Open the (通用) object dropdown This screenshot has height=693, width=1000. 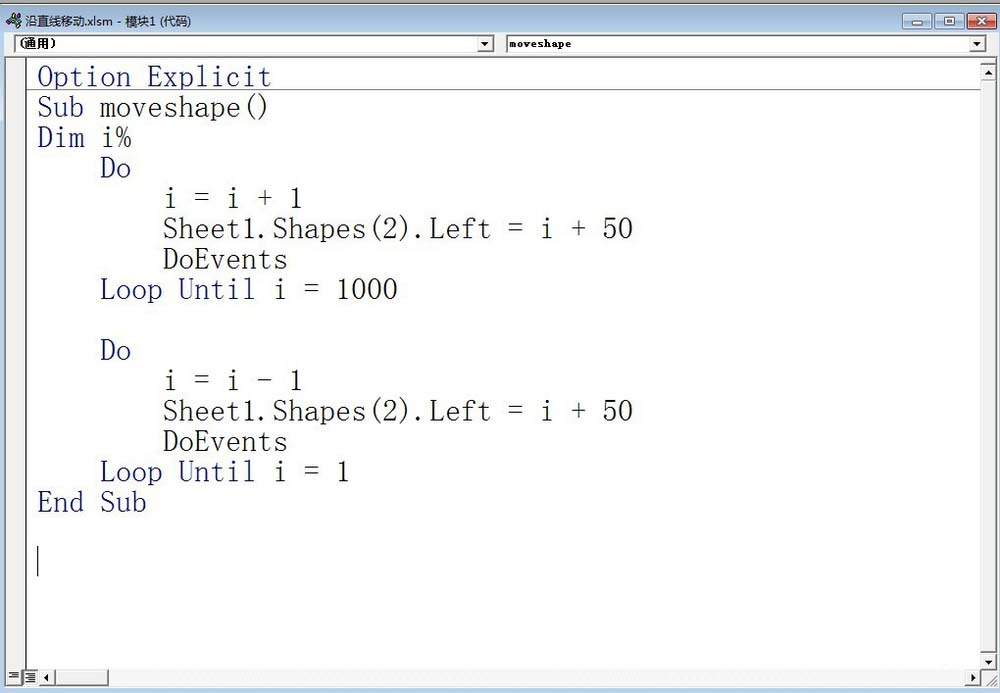click(x=486, y=44)
